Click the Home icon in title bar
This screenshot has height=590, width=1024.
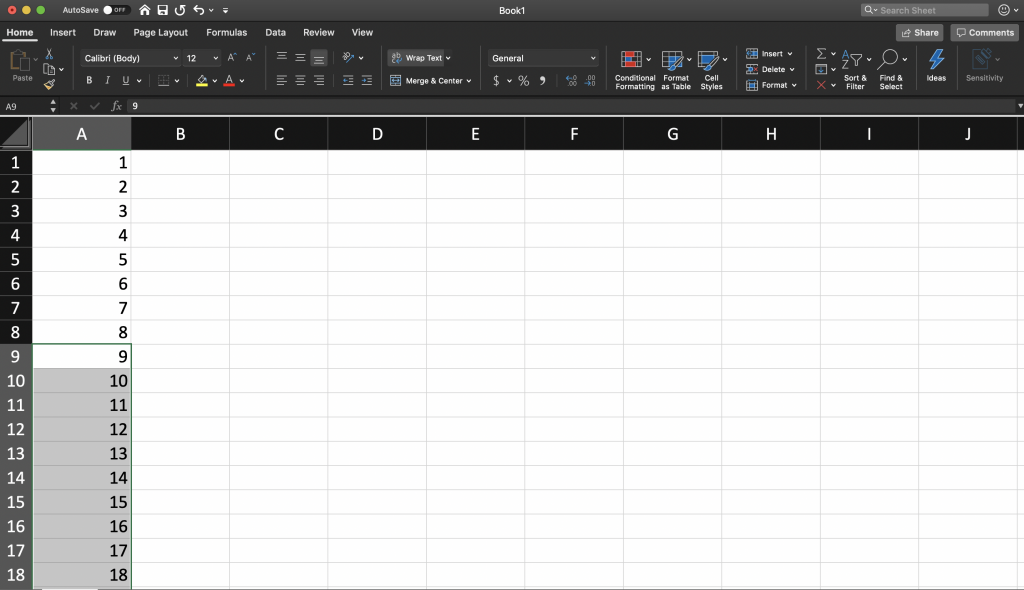coord(145,10)
